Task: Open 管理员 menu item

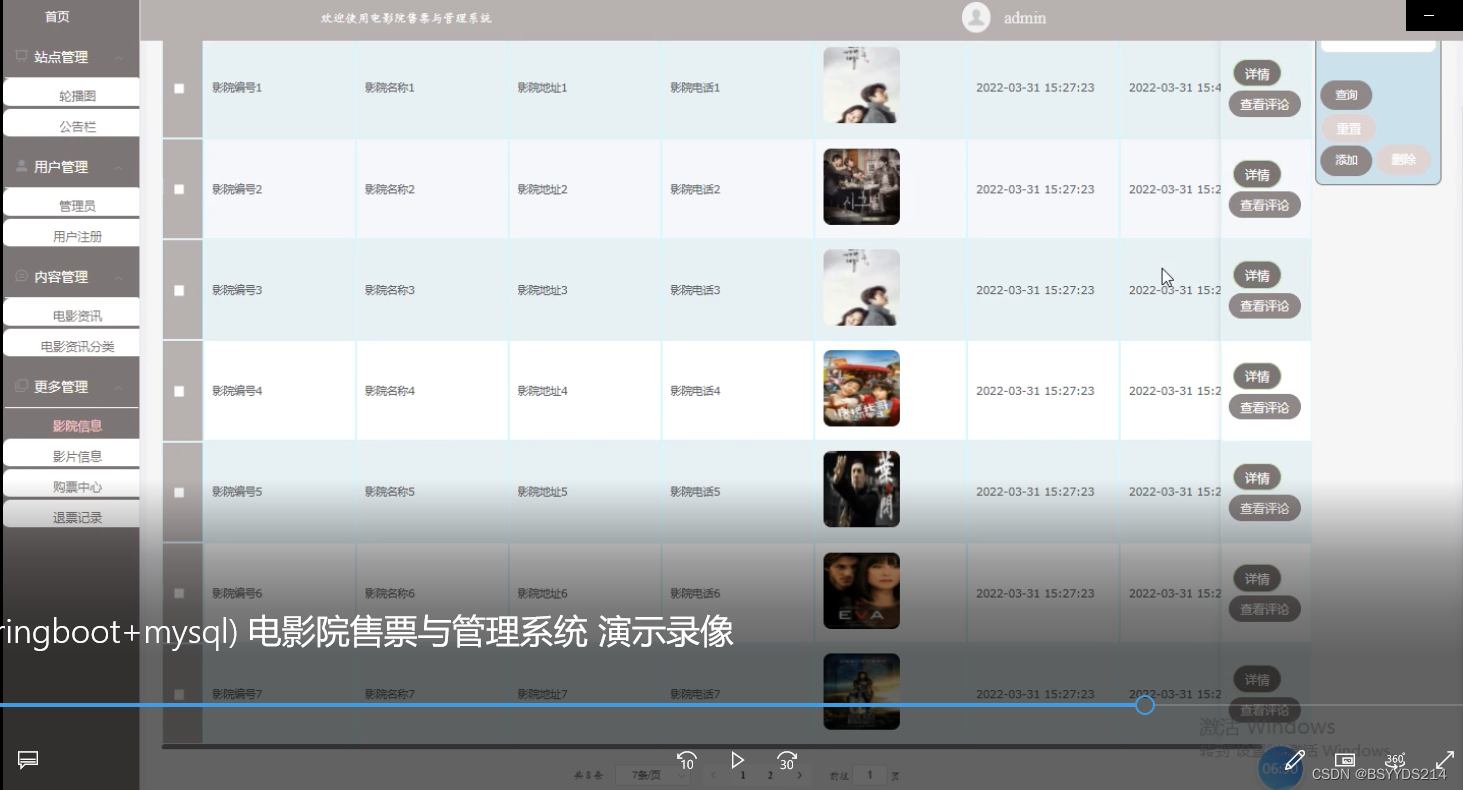Action: click(71, 202)
